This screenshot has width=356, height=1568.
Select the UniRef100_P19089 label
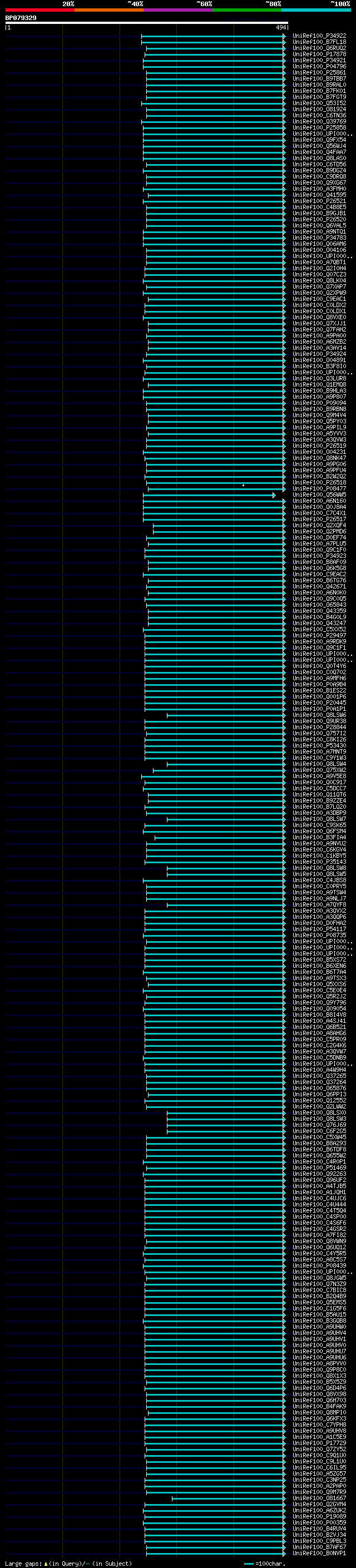click(x=319, y=1517)
